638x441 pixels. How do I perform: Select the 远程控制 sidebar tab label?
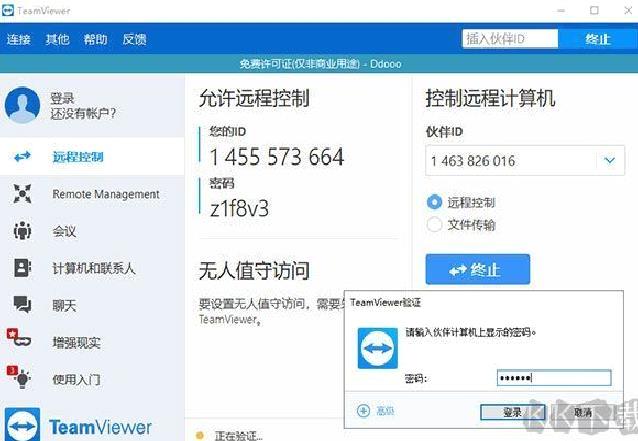tap(78, 157)
